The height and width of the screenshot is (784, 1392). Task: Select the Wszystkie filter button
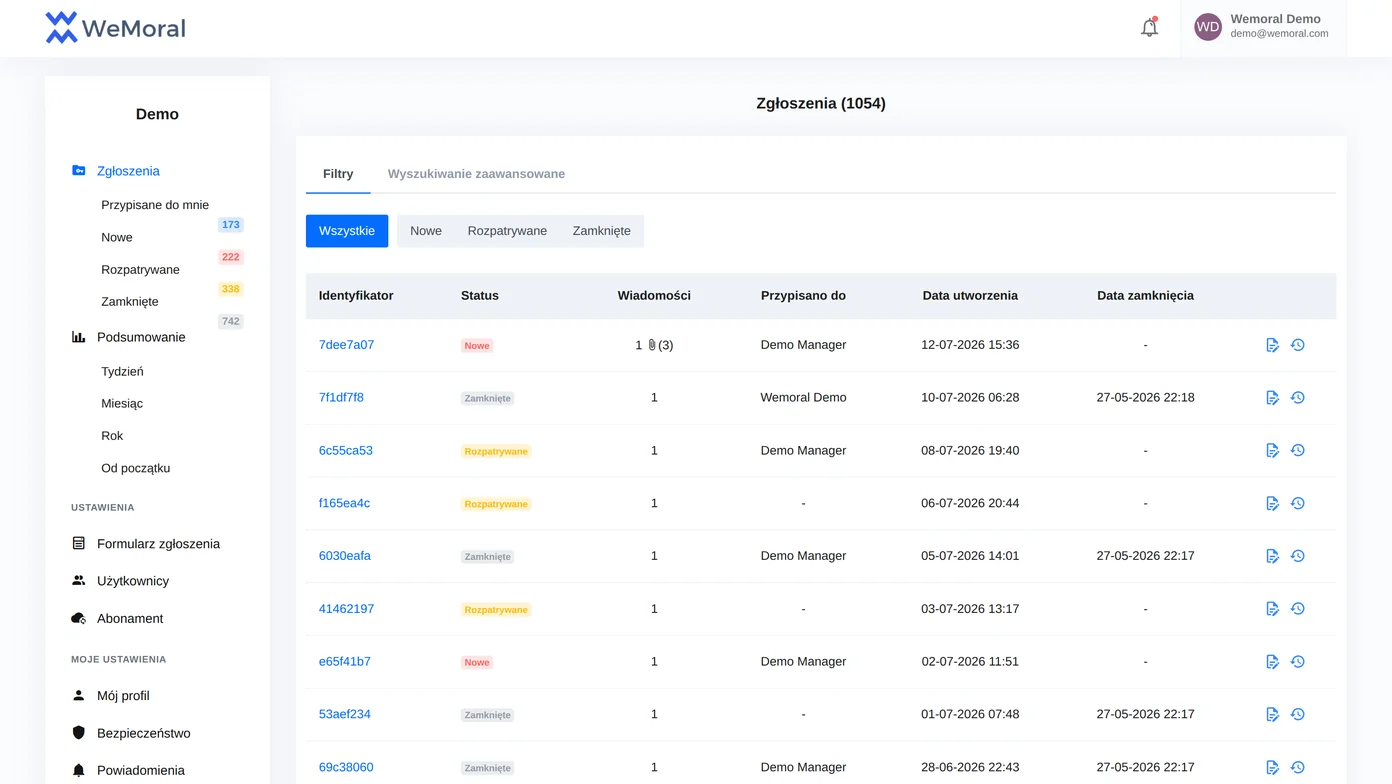347,231
